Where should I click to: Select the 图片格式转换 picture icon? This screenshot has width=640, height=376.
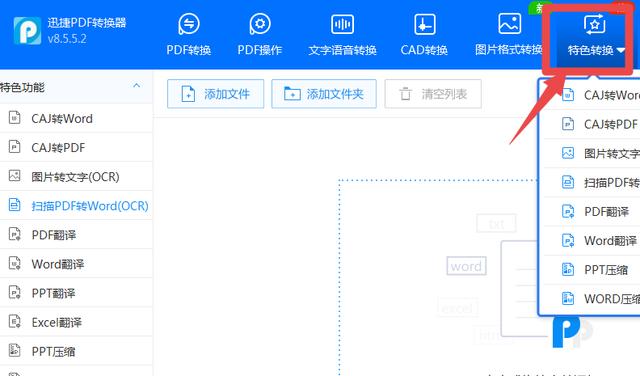[509, 23]
